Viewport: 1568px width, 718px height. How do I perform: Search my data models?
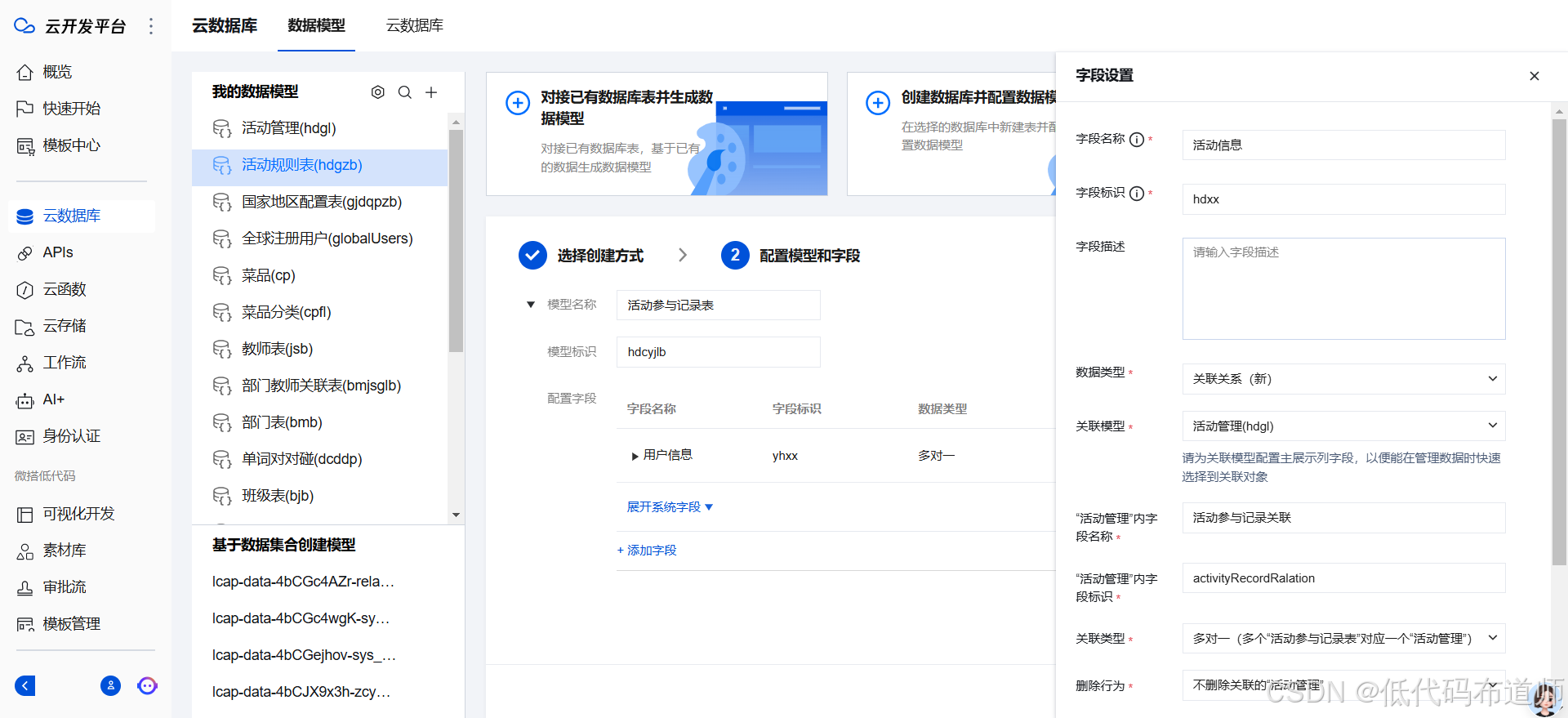tap(404, 92)
